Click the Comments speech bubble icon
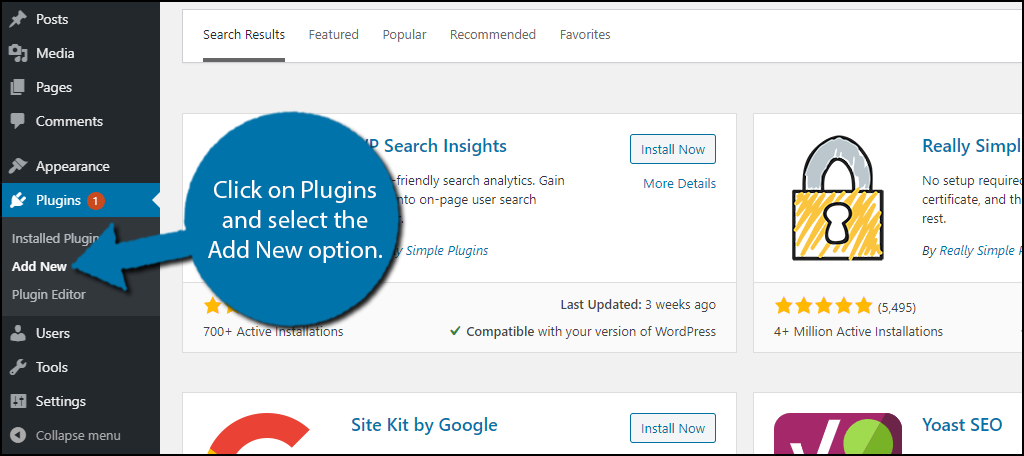This screenshot has height=456, width=1024. tap(18, 122)
